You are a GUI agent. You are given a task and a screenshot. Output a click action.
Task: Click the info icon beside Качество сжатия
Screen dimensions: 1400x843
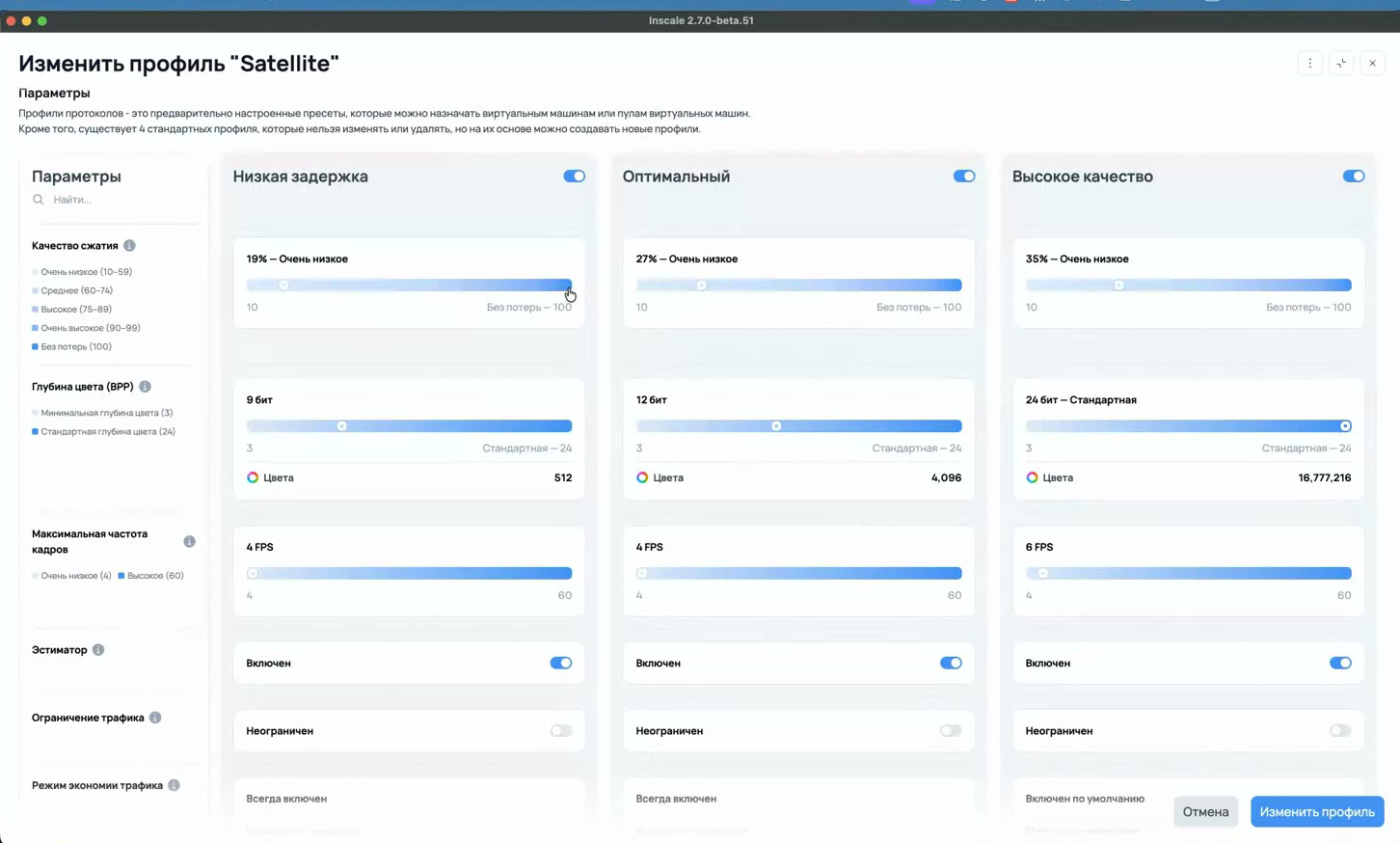pos(129,246)
